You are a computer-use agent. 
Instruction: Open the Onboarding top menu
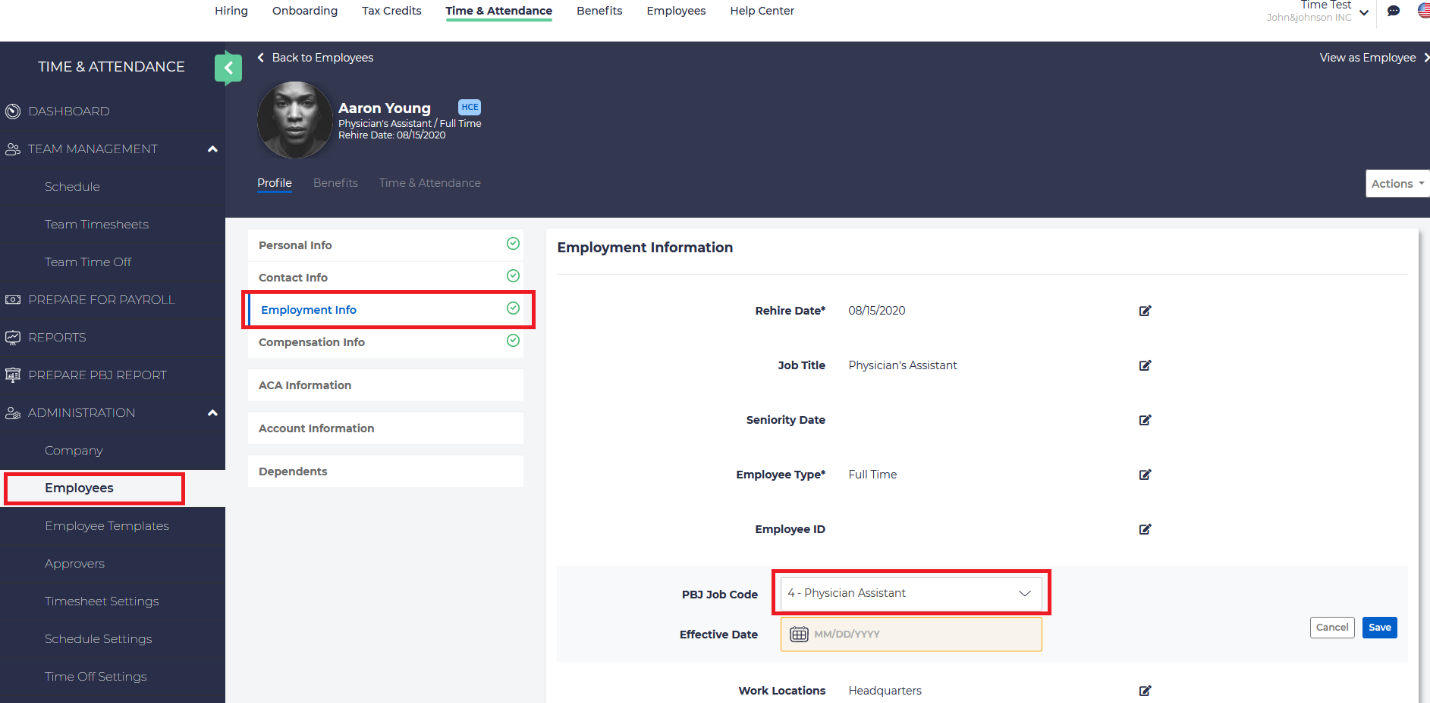pyautogui.click(x=305, y=11)
